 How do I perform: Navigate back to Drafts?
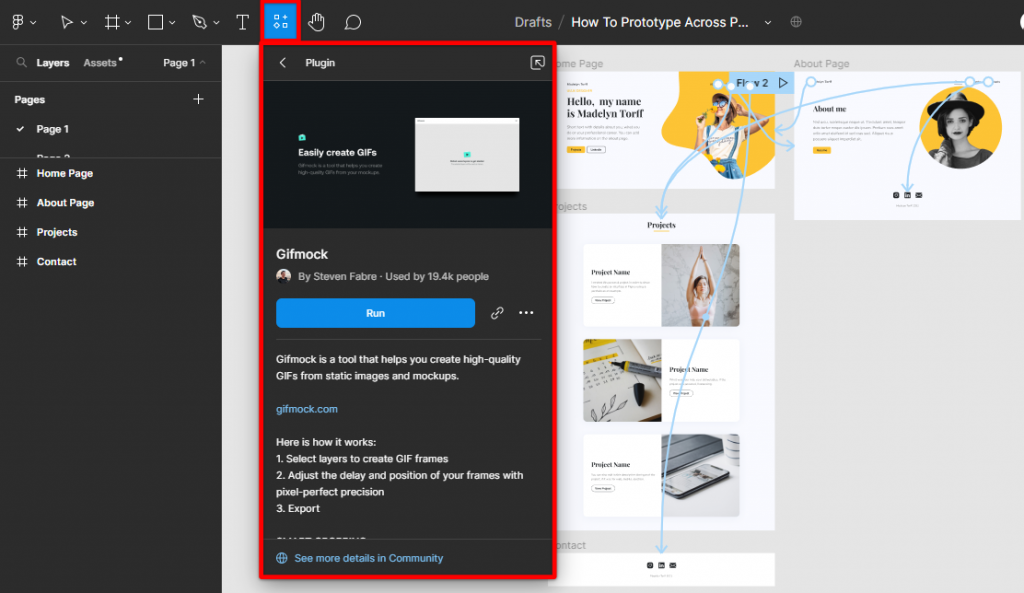[x=533, y=21]
